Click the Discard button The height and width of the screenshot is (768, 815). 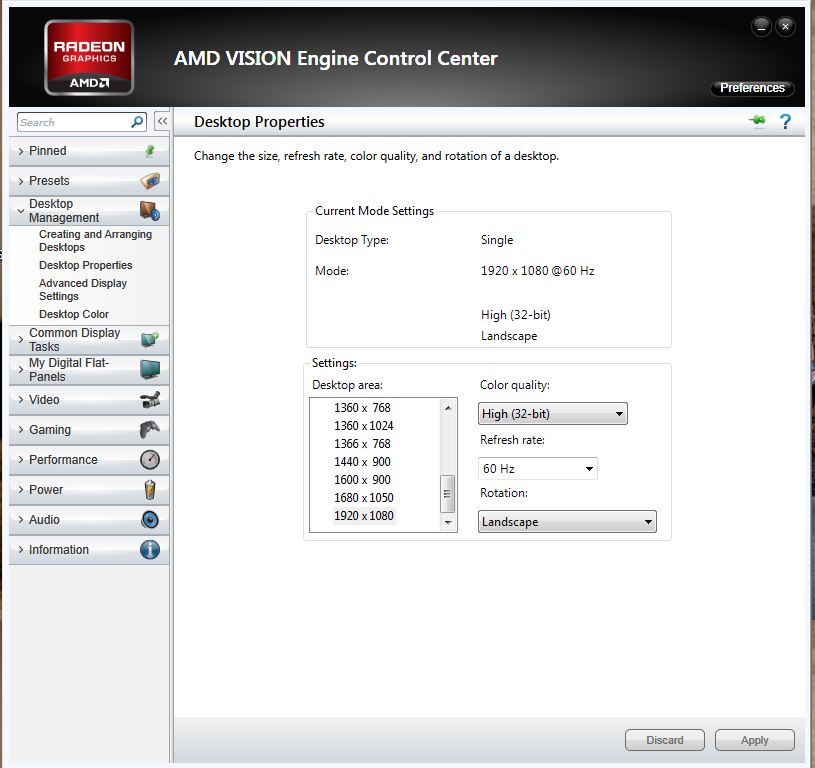(665, 740)
